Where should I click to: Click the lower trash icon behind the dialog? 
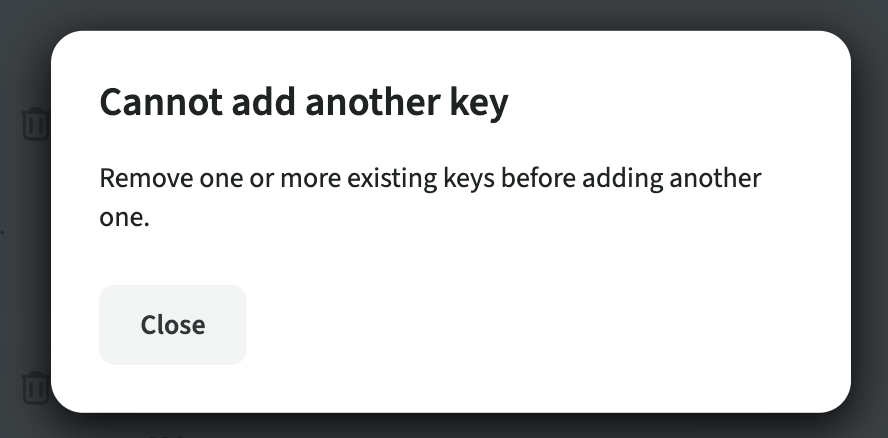[x=35, y=387]
